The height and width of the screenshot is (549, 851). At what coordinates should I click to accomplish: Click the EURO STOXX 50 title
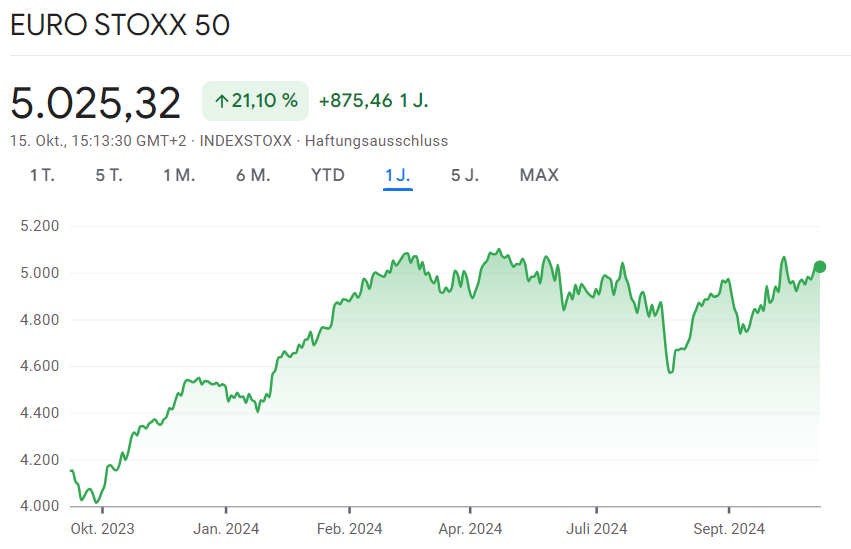[120, 25]
